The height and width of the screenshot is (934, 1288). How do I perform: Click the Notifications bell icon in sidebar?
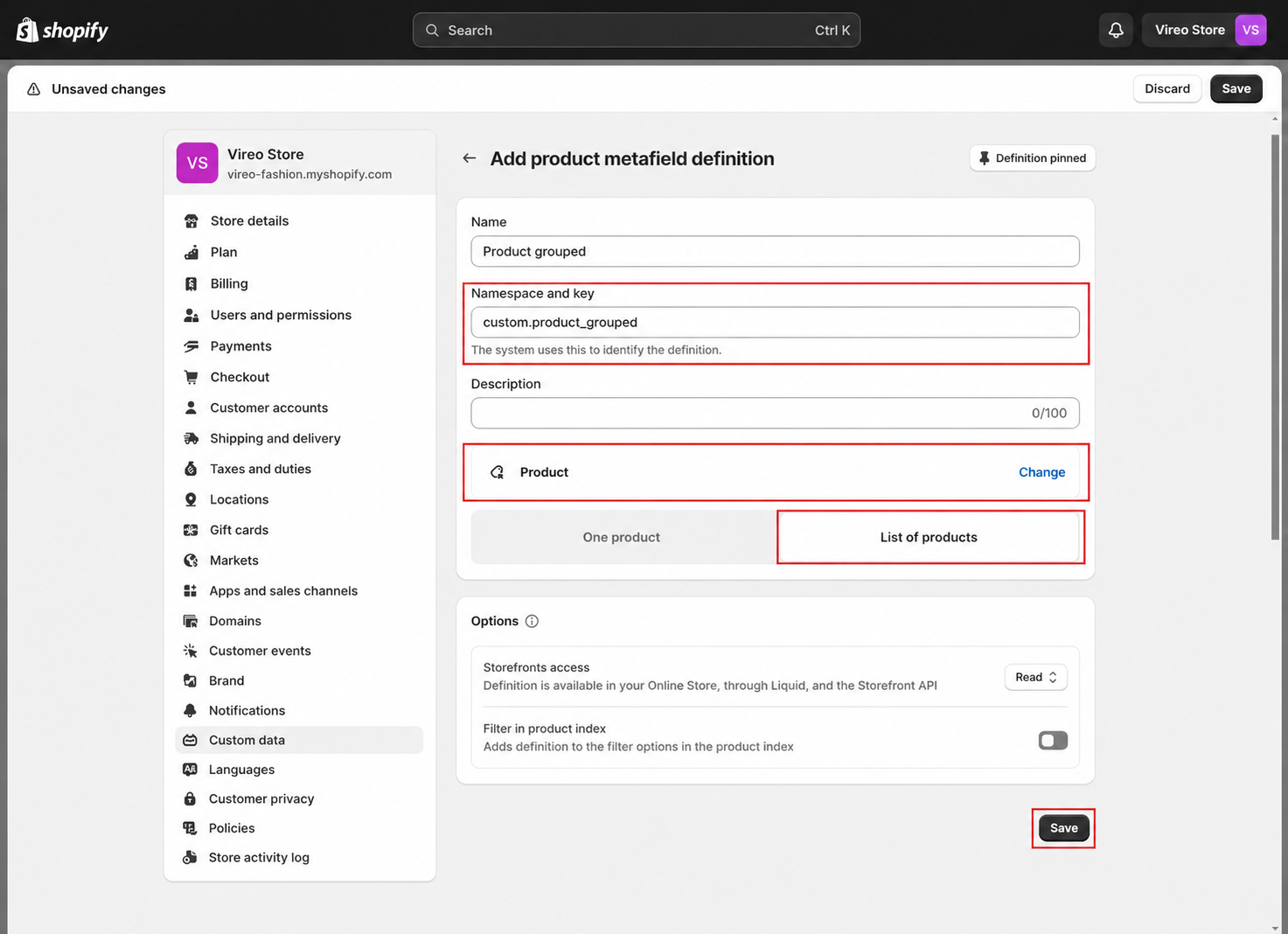190,710
